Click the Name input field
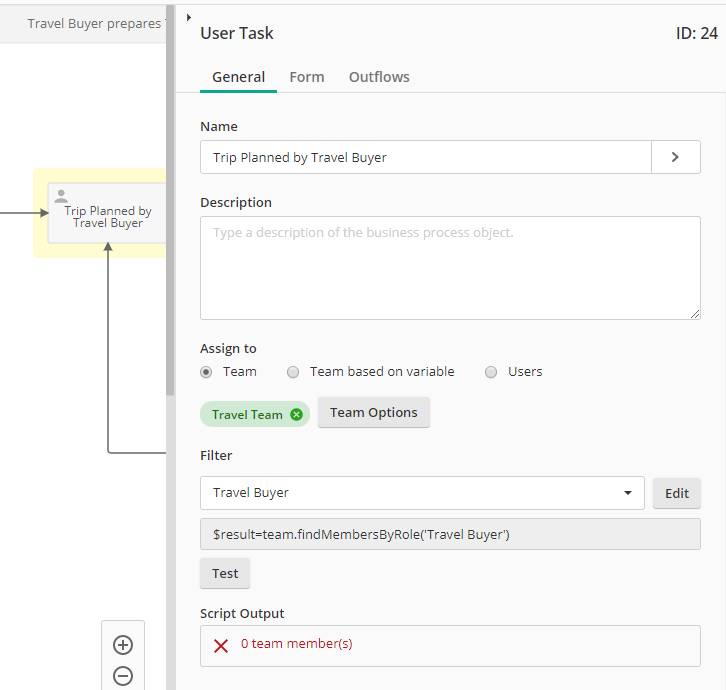The width and height of the screenshot is (726, 690). (425, 157)
